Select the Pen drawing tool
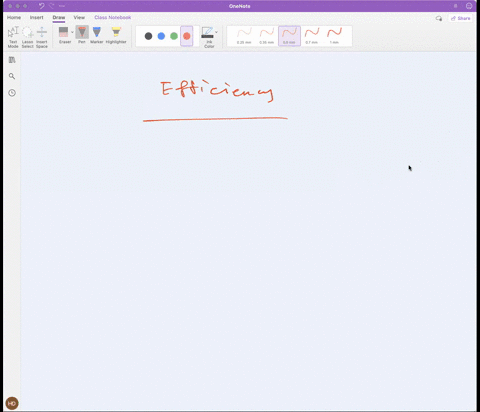This screenshot has width=480, height=412. tap(82, 35)
